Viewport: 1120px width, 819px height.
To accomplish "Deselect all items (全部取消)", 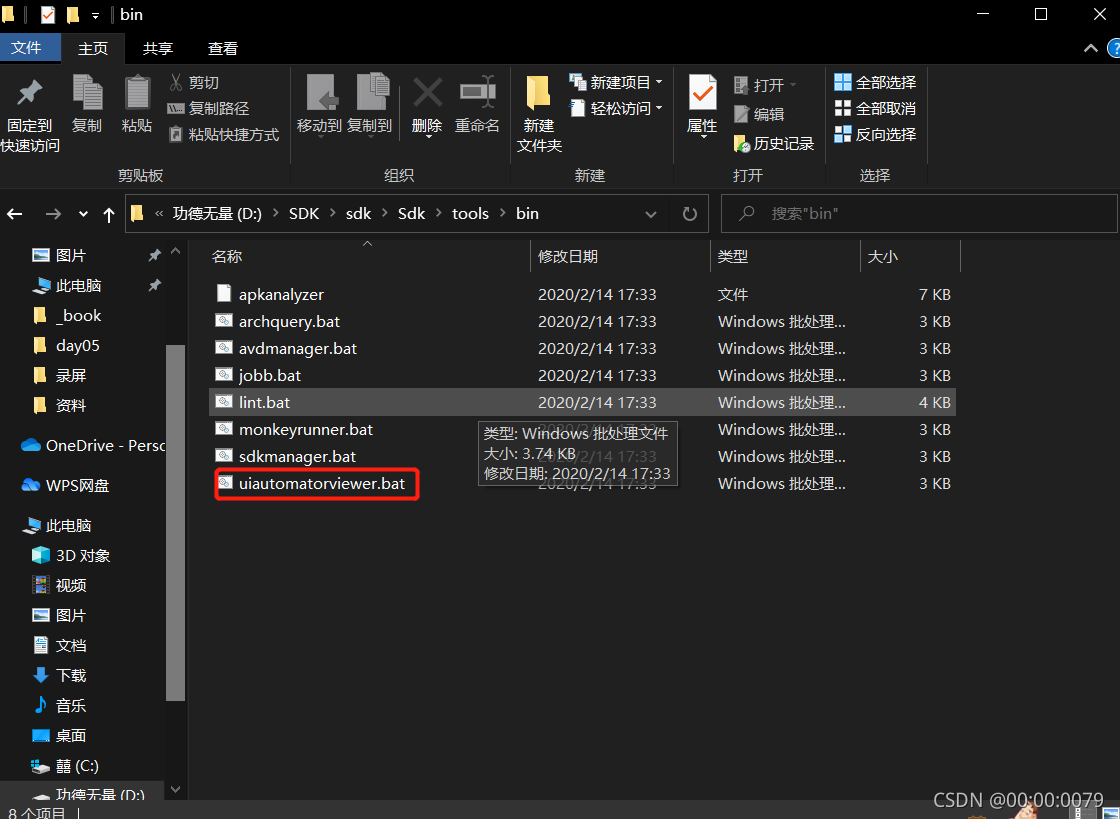I will point(875,109).
